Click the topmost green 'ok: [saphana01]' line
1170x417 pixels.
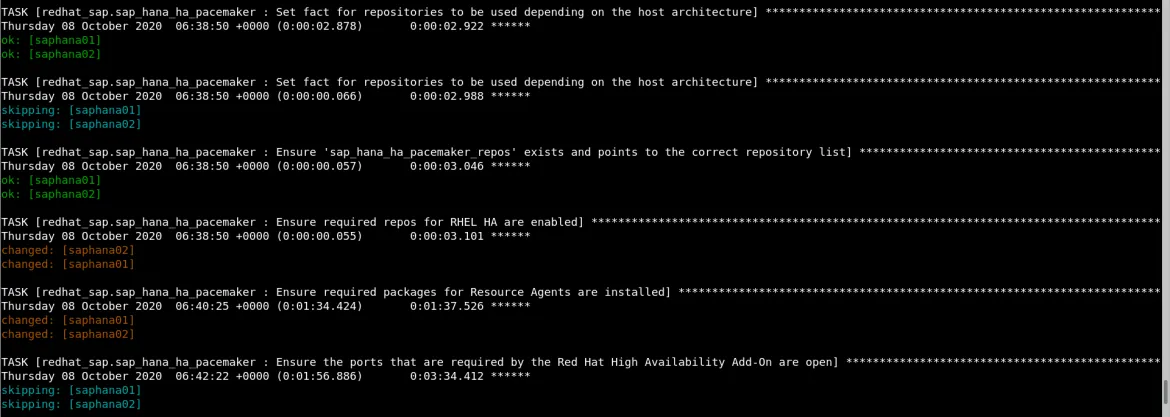51,40
